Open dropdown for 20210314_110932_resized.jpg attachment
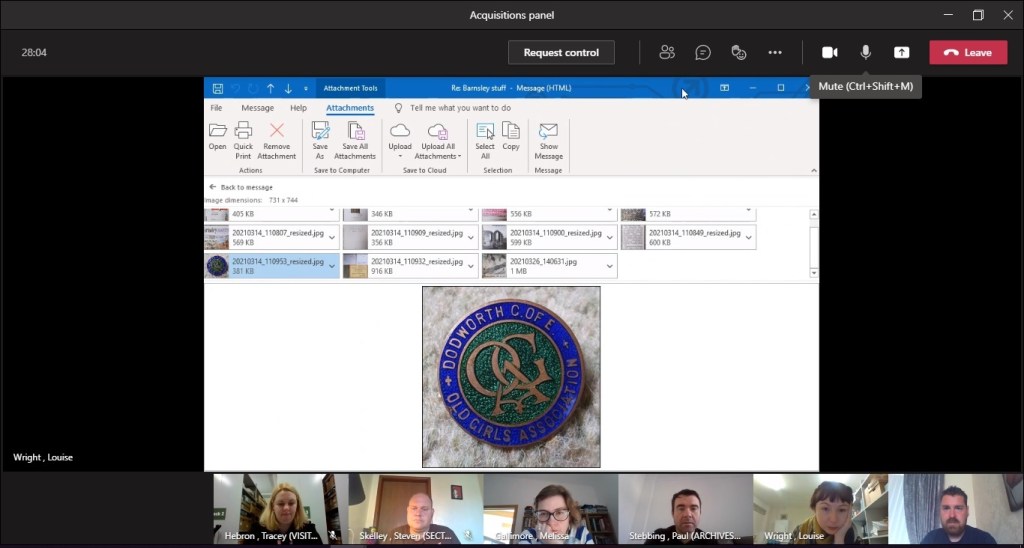Viewport: 1024px width, 548px height. [470, 265]
